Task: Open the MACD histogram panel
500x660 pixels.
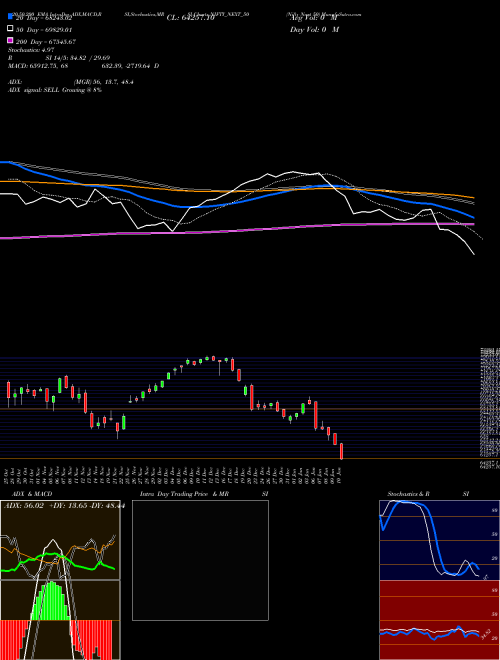Action: [60, 620]
